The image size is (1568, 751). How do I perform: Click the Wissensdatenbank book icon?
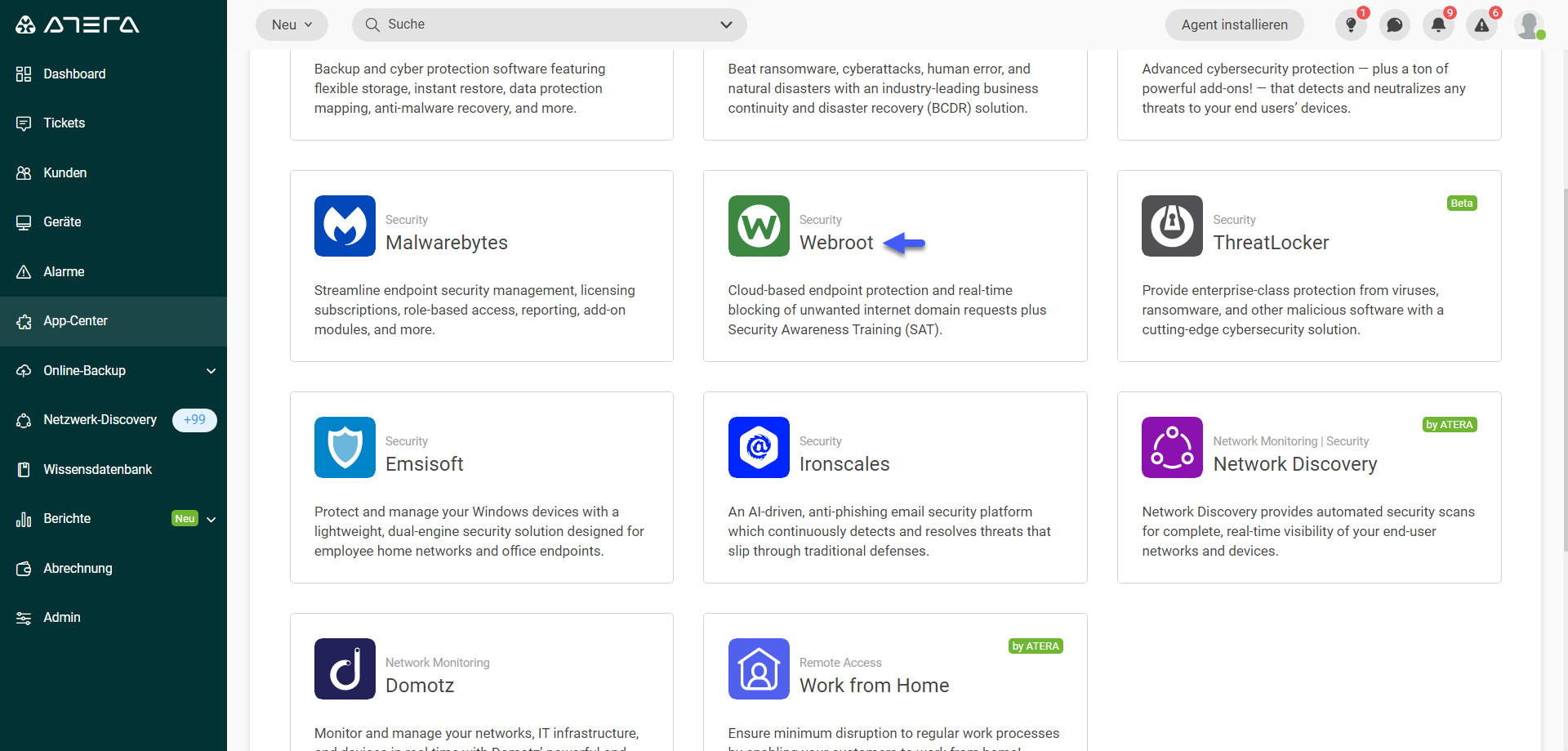(x=24, y=470)
